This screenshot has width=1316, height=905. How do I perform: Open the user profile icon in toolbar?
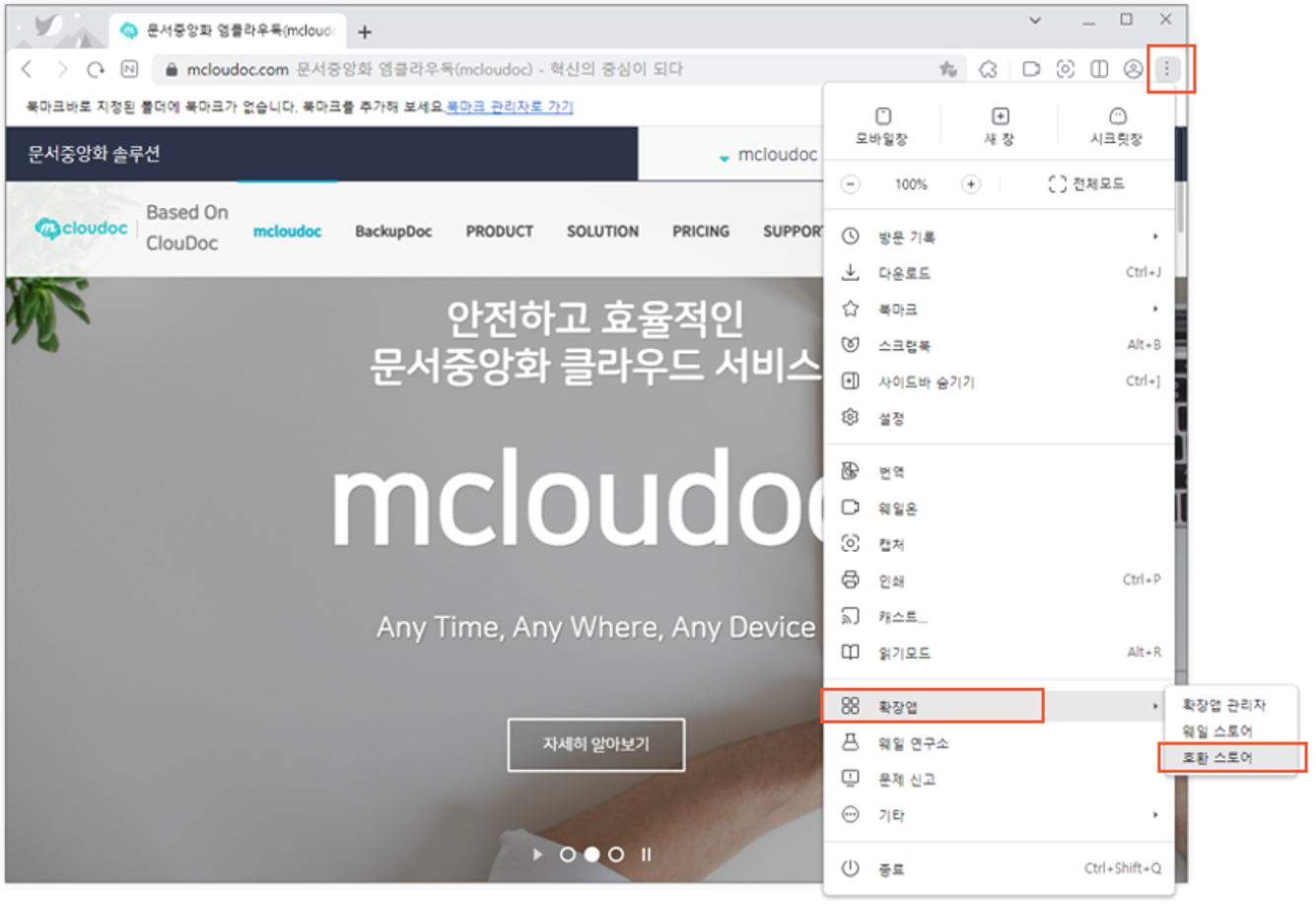click(1134, 69)
